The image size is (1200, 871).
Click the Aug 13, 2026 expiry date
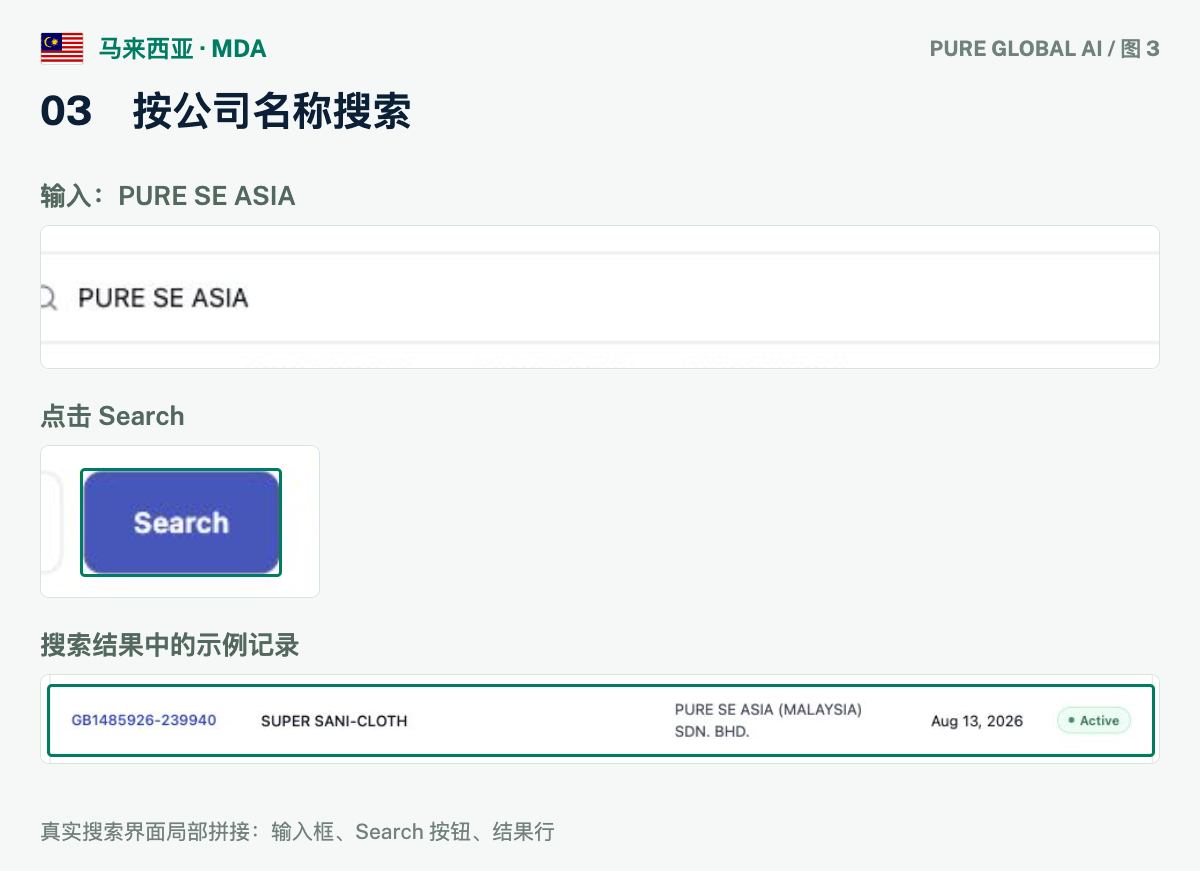point(977,721)
